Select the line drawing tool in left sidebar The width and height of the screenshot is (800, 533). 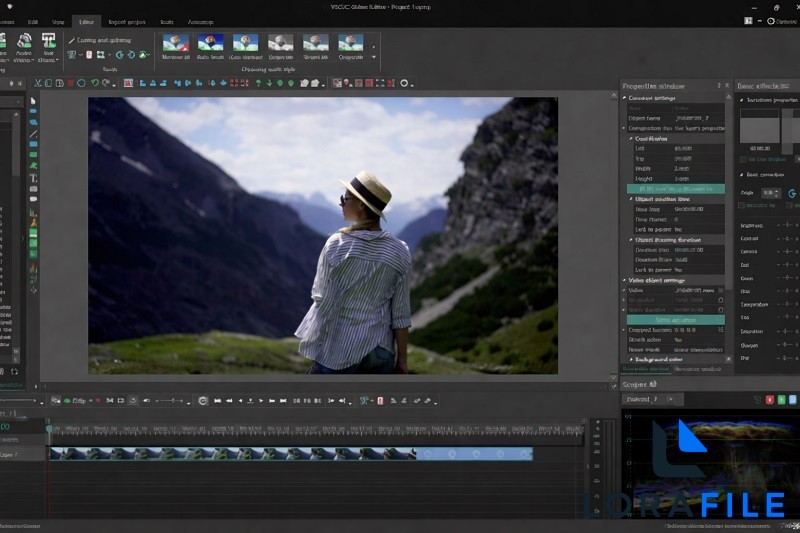click(x=33, y=134)
